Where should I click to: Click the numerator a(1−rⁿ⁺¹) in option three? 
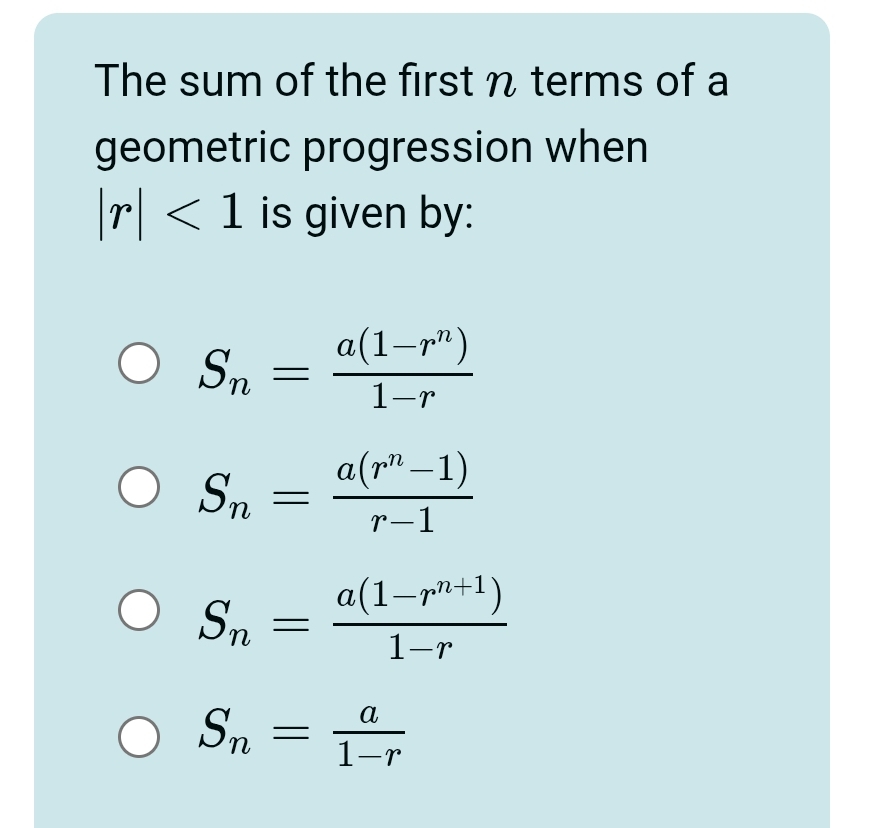(x=419, y=596)
